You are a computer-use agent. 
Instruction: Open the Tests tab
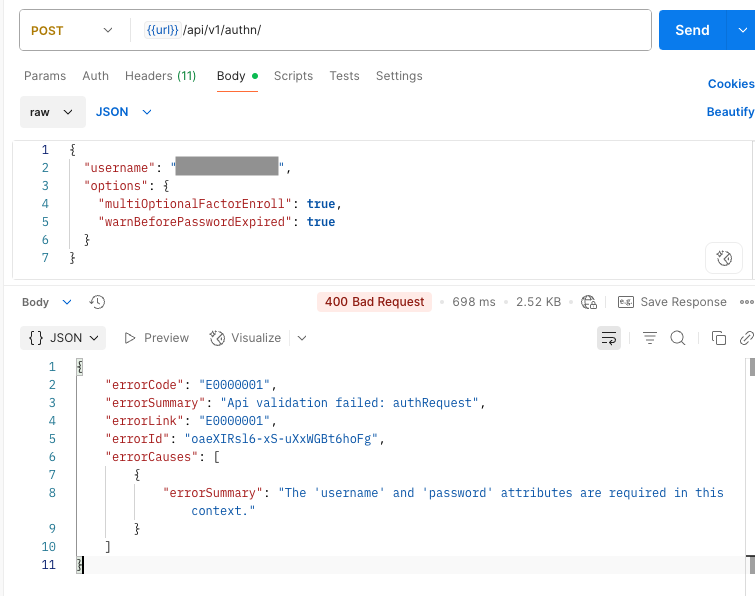[x=344, y=76]
